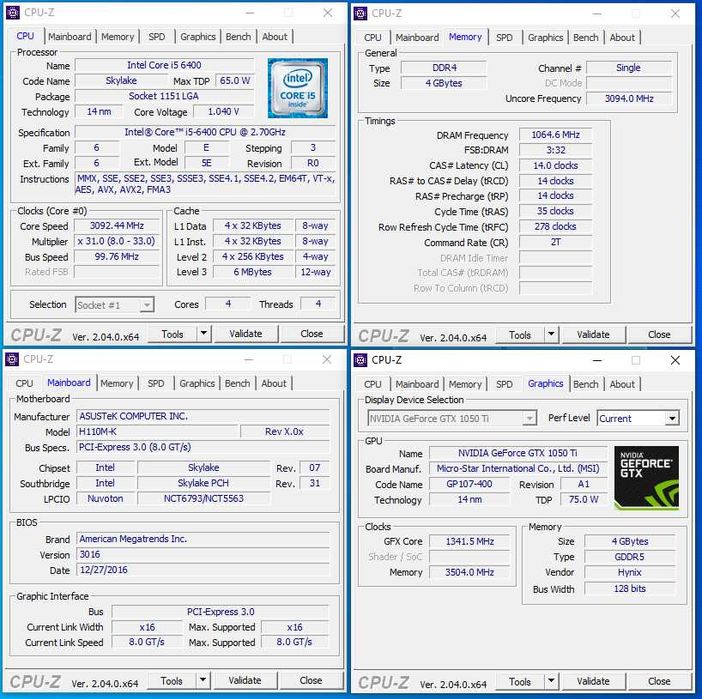The width and height of the screenshot is (702, 699).
Task: Open SPD tab in the CPU window
Action: 157,37
